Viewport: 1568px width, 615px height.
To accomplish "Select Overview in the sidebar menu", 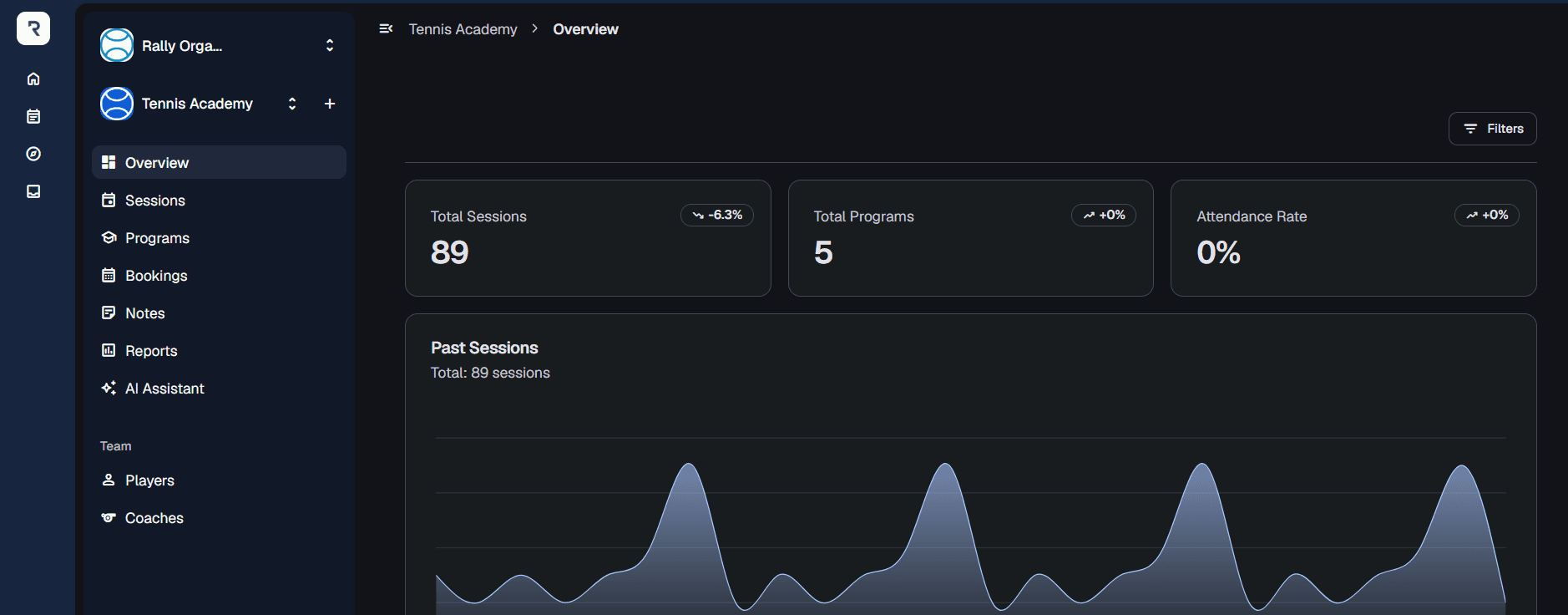I will [x=219, y=162].
